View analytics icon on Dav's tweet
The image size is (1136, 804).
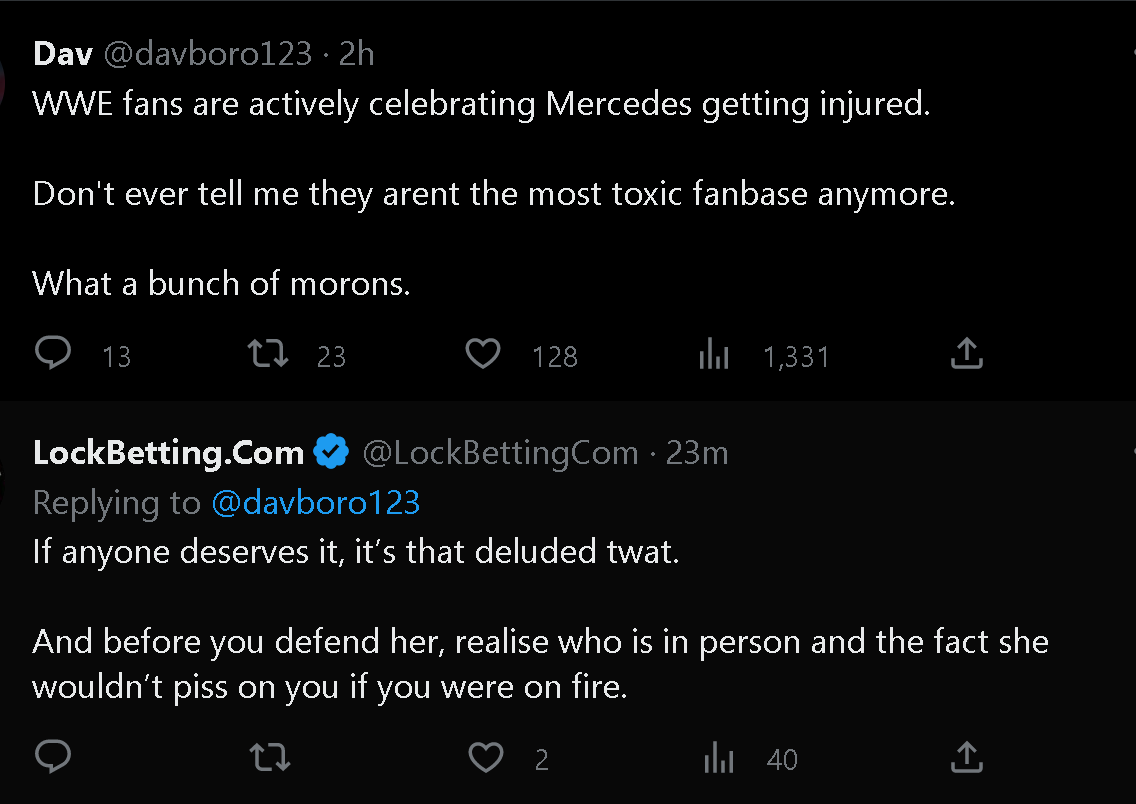pos(714,356)
